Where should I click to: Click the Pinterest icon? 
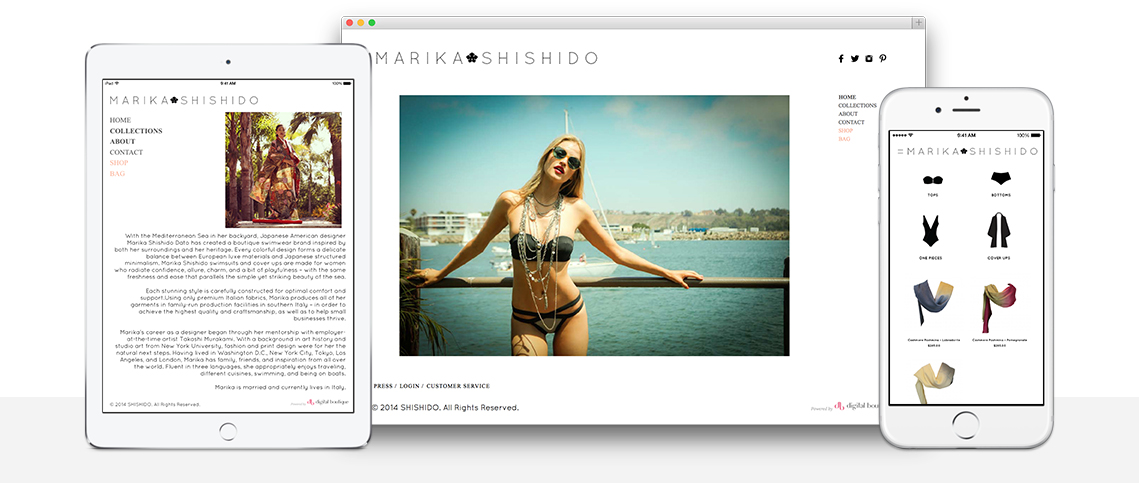point(883,59)
